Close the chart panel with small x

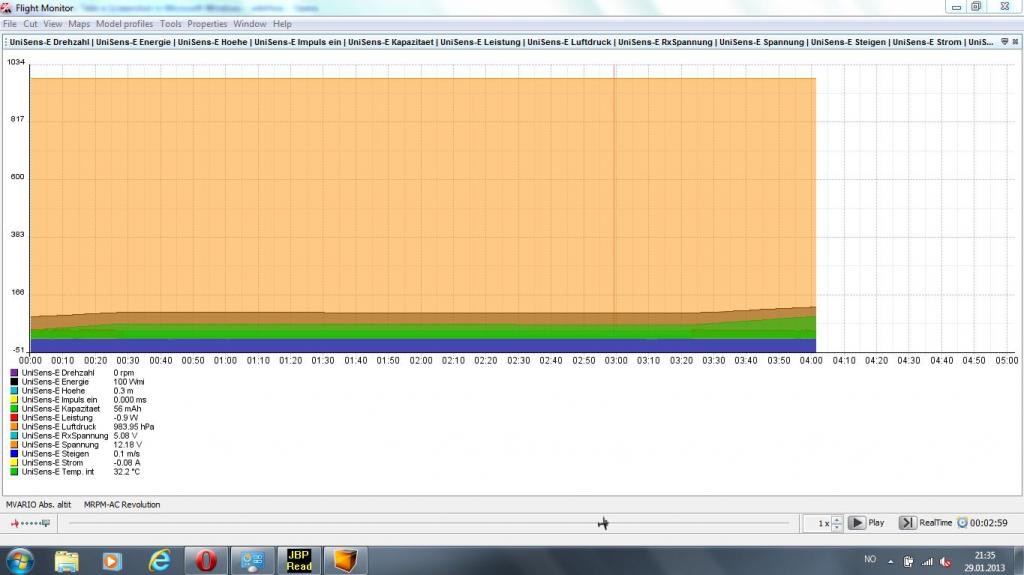click(x=1014, y=43)
